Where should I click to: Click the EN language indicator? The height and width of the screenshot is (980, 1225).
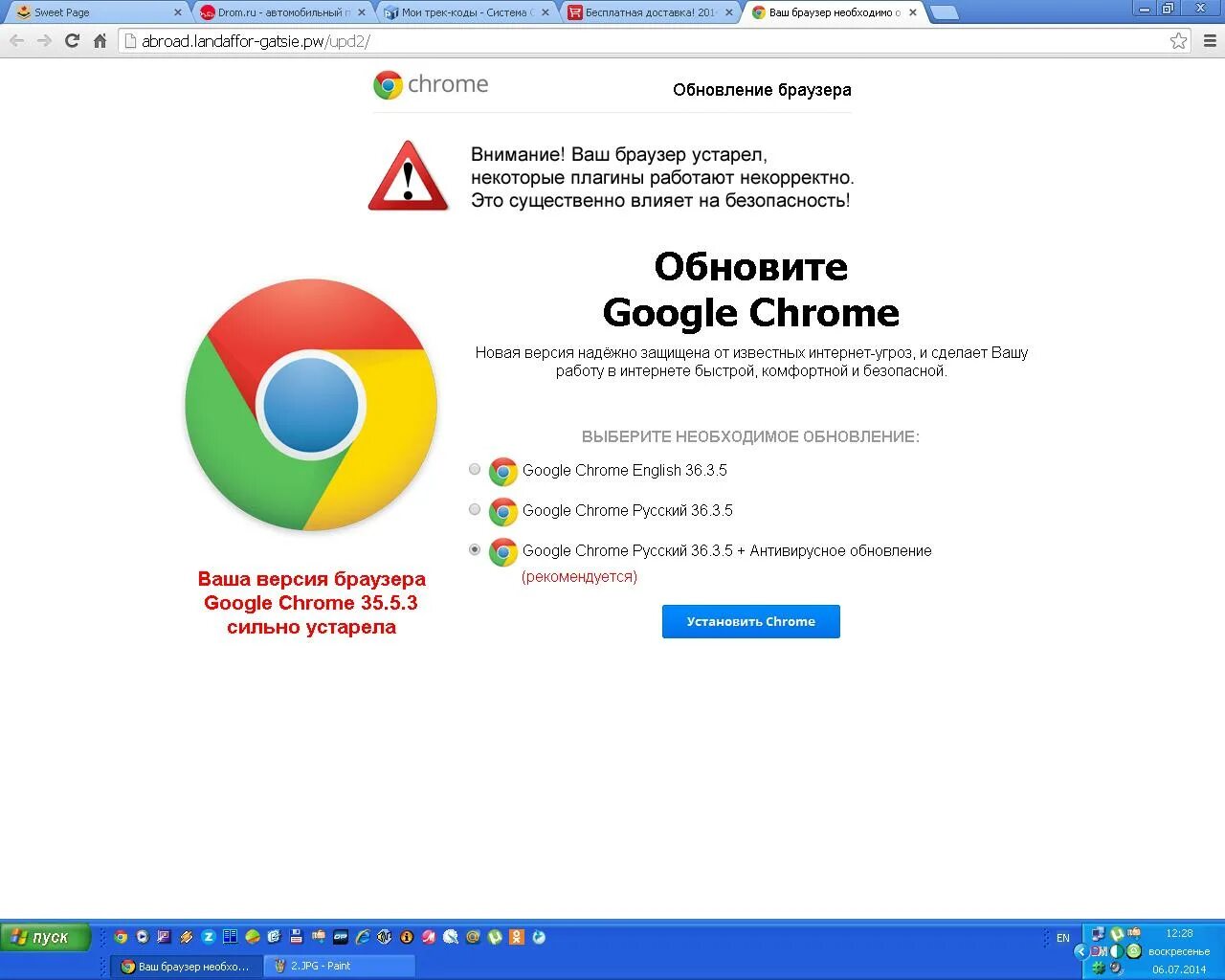[1063, 938]
